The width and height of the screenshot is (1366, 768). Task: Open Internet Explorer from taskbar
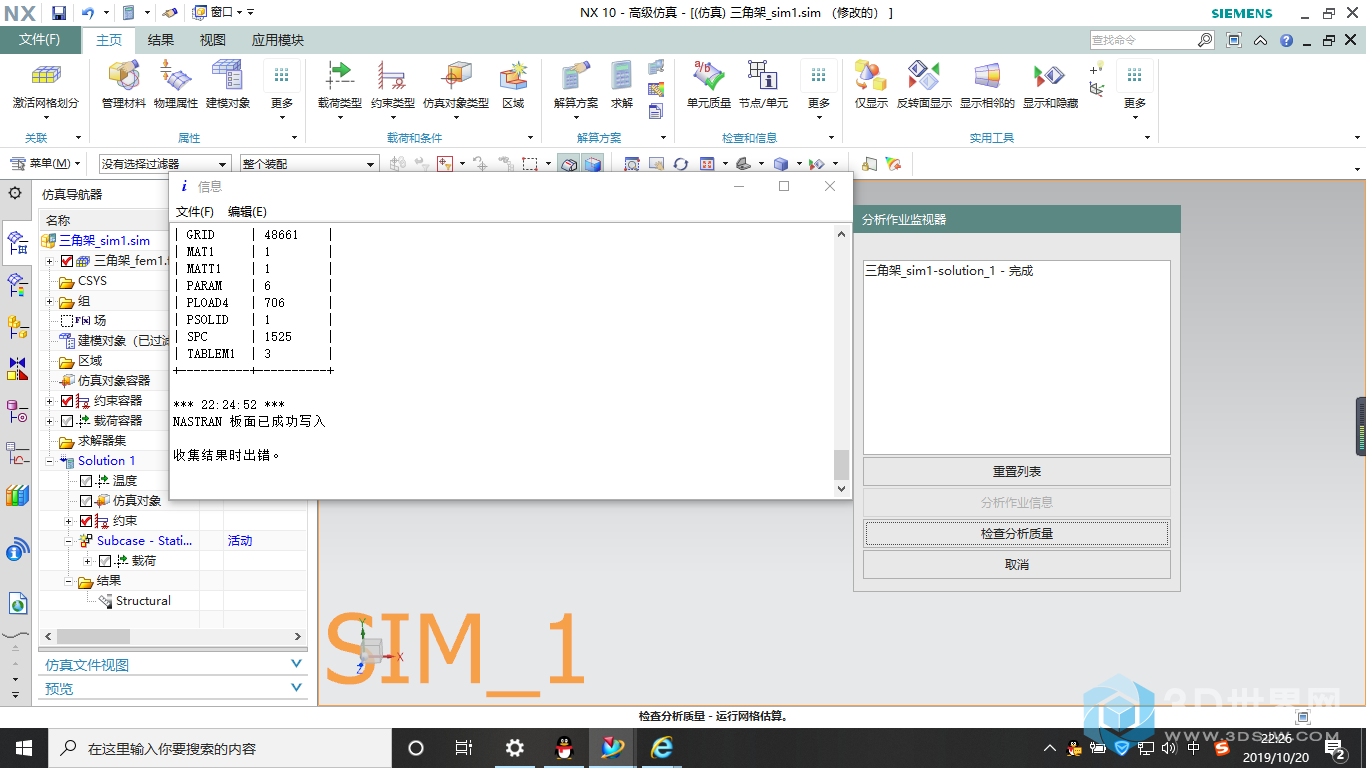coord(662,748)
